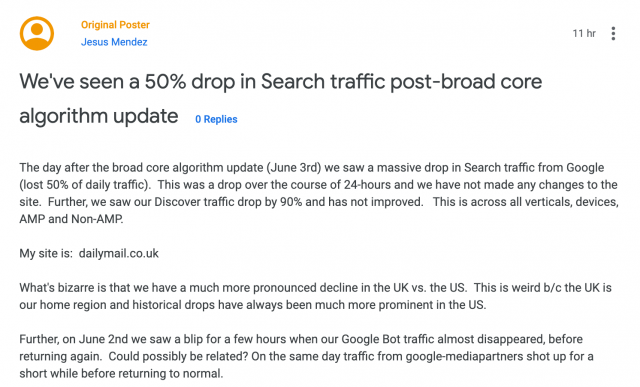Click the 11 hr timestamp
Image resolution: width=640 pixels, height=387 pixels.
(584, 33)
